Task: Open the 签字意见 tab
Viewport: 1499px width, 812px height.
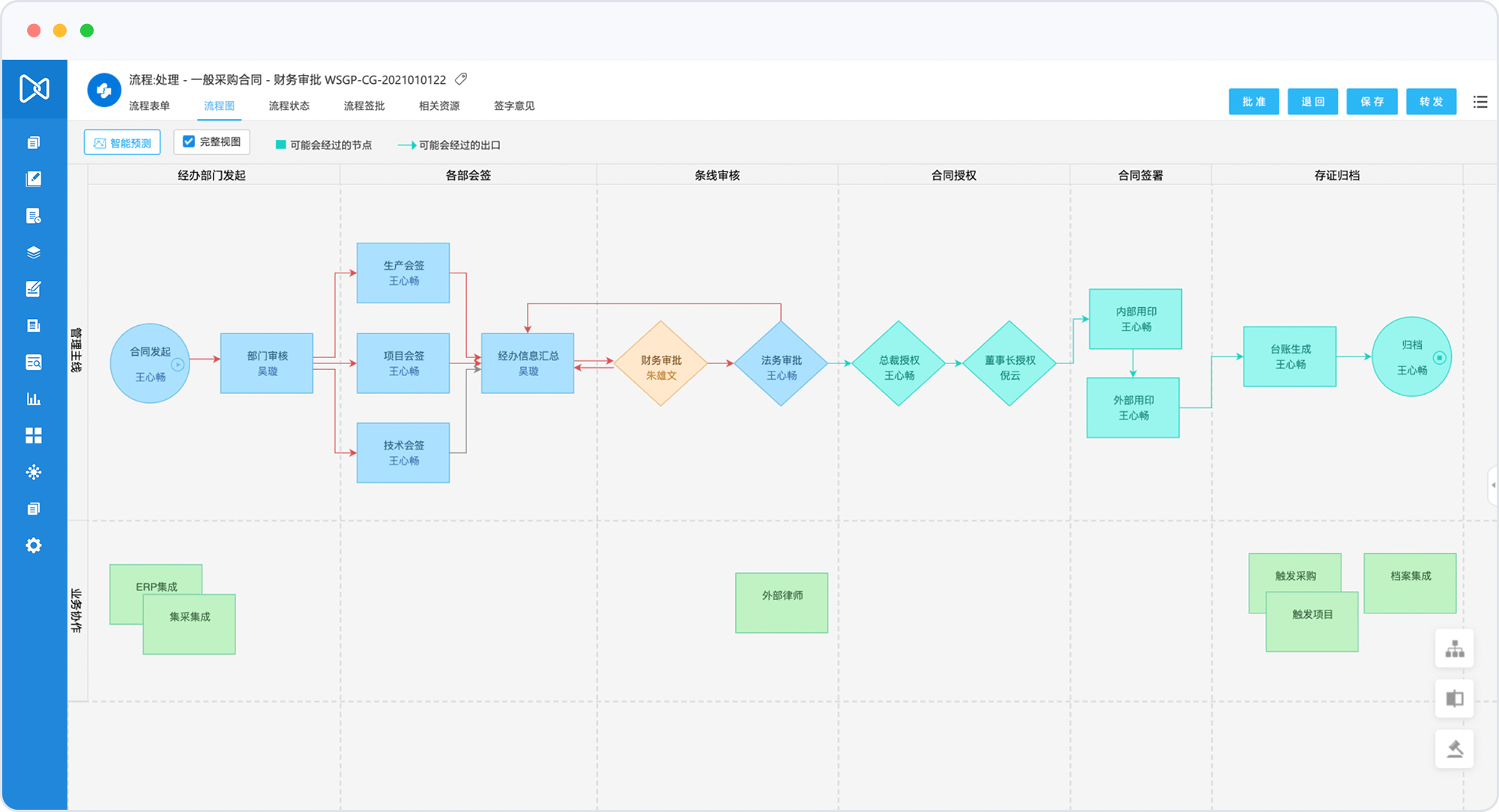Action: 513,106
